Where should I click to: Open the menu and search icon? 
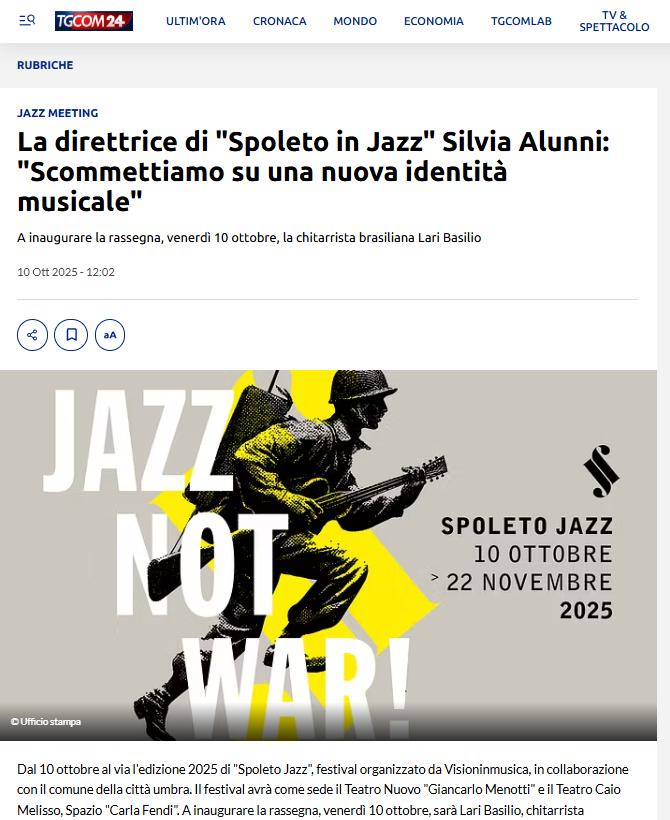click(27, 20)
